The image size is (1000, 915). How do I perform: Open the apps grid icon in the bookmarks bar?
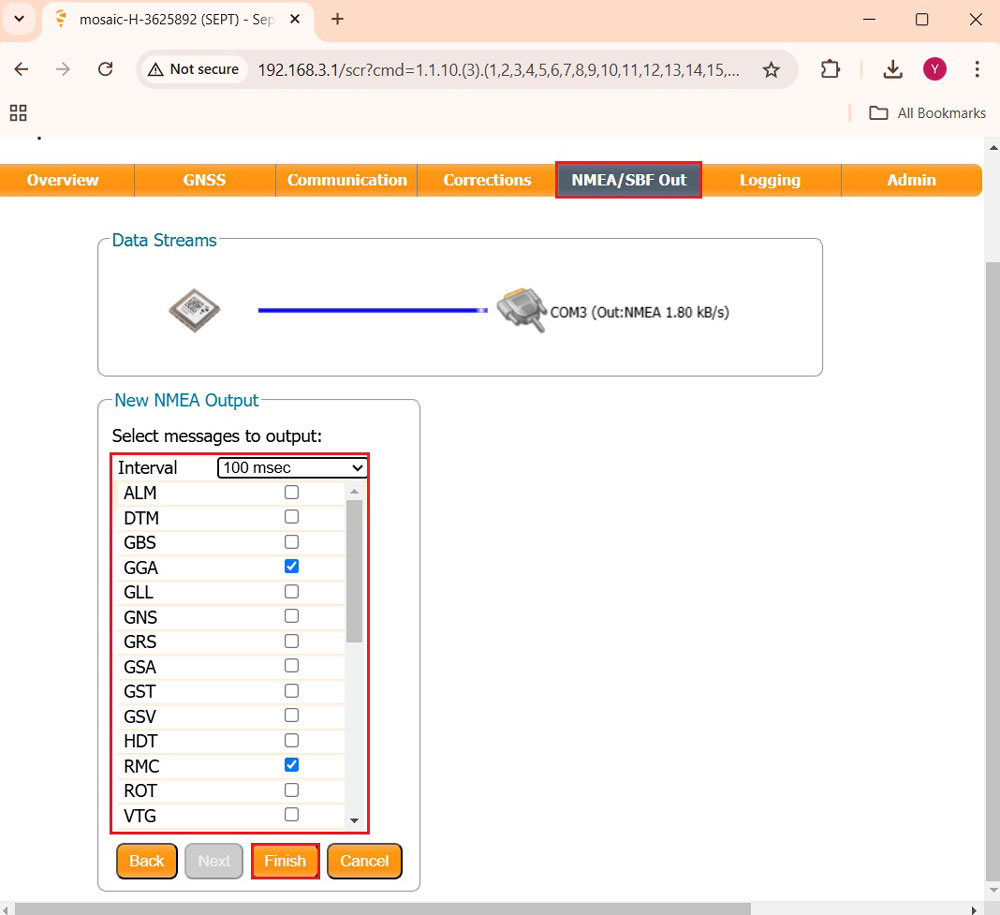tap(18, 113)
